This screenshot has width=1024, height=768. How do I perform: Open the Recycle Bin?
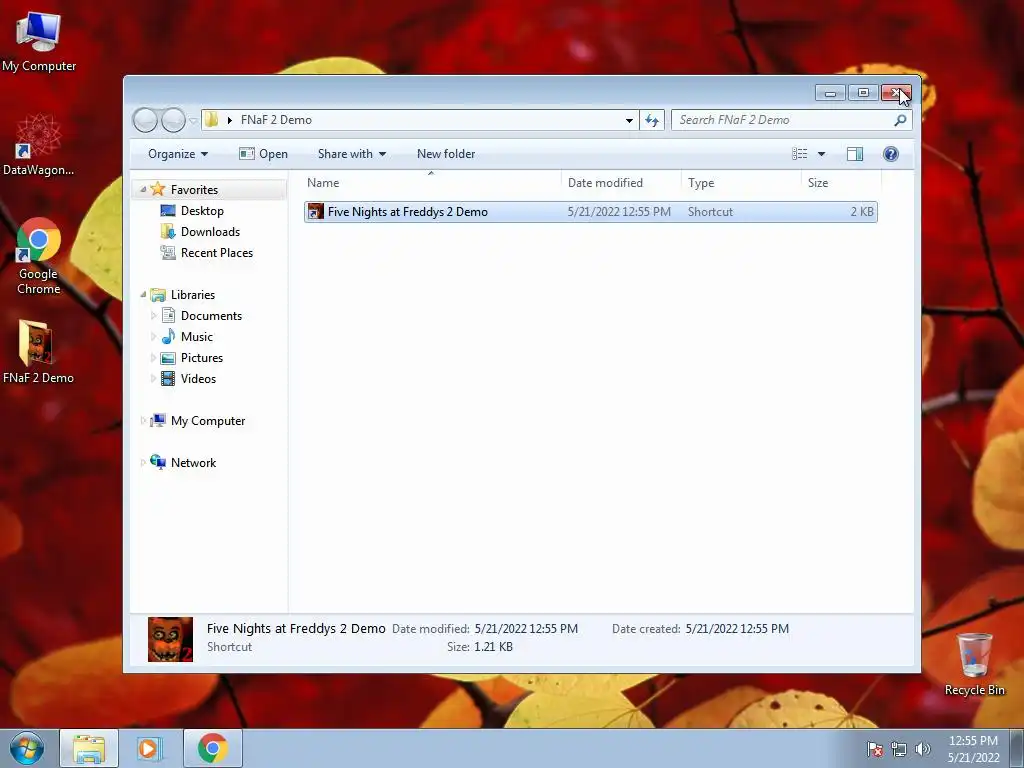974,664
